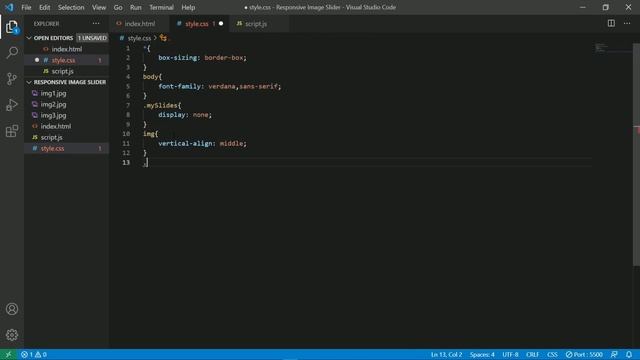Select style.css in Open Editors
The image size is (640, 360).
coord(67,60)
